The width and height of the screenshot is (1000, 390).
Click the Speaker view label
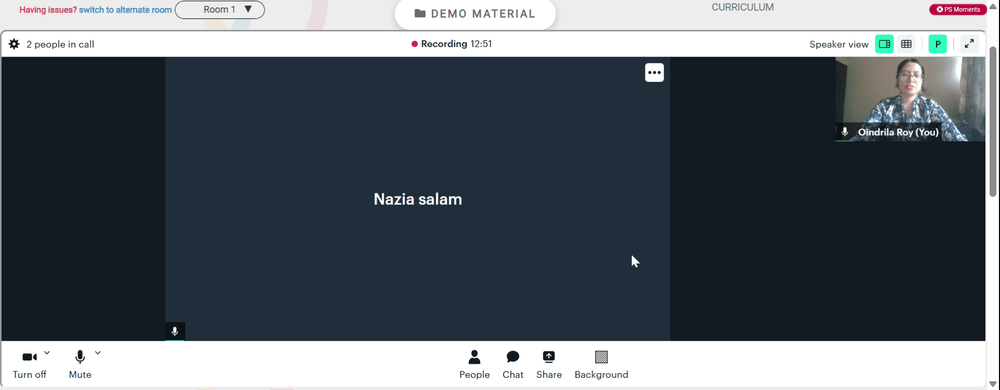click(x=839, y=44)
